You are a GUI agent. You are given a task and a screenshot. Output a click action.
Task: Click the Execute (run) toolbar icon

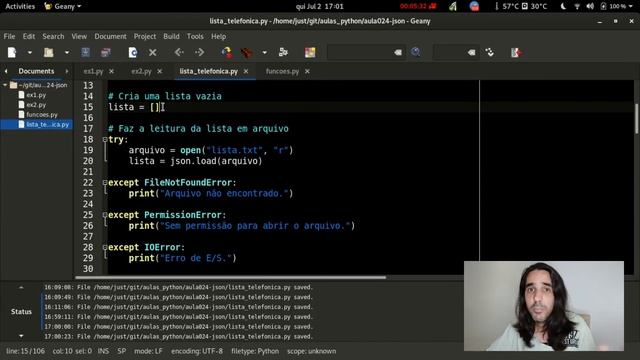coord(283,52)
